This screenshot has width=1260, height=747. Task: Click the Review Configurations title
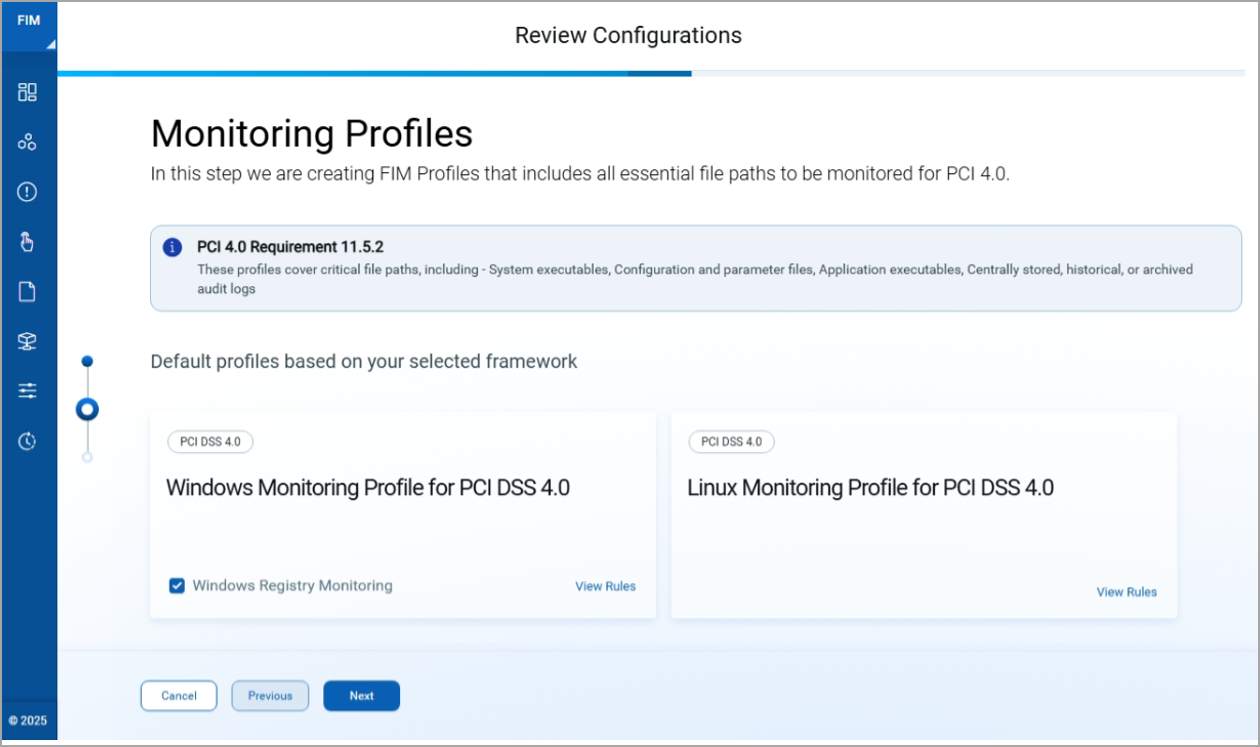pyautogui.click(x=628, y=36)
